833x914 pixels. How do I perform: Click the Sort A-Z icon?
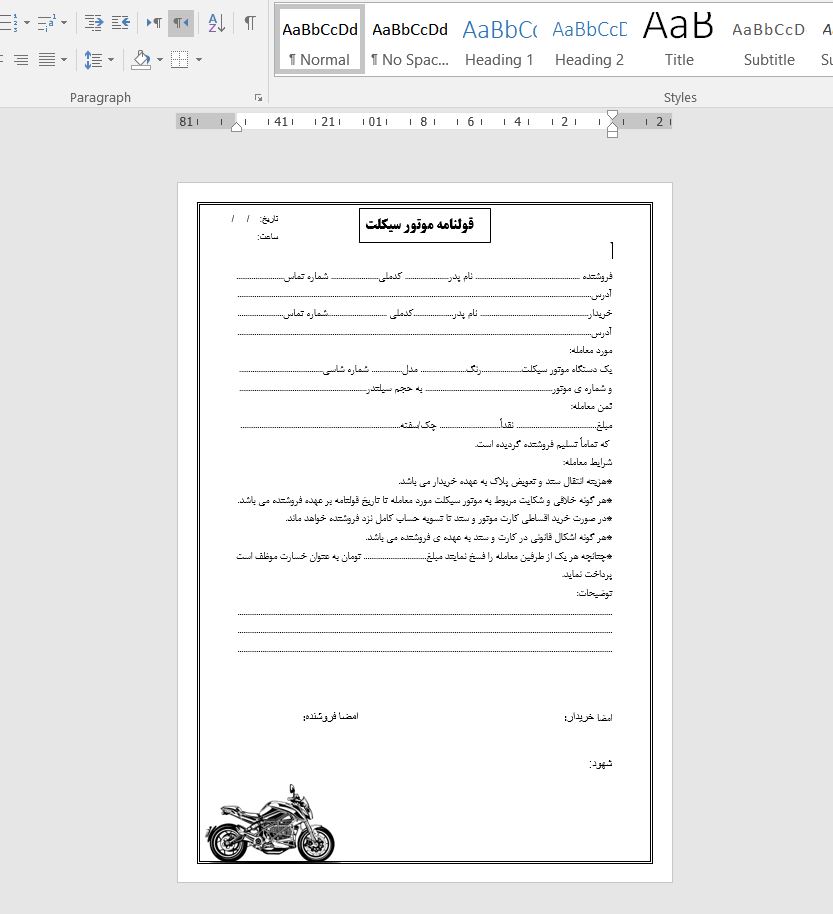[217, 22]
